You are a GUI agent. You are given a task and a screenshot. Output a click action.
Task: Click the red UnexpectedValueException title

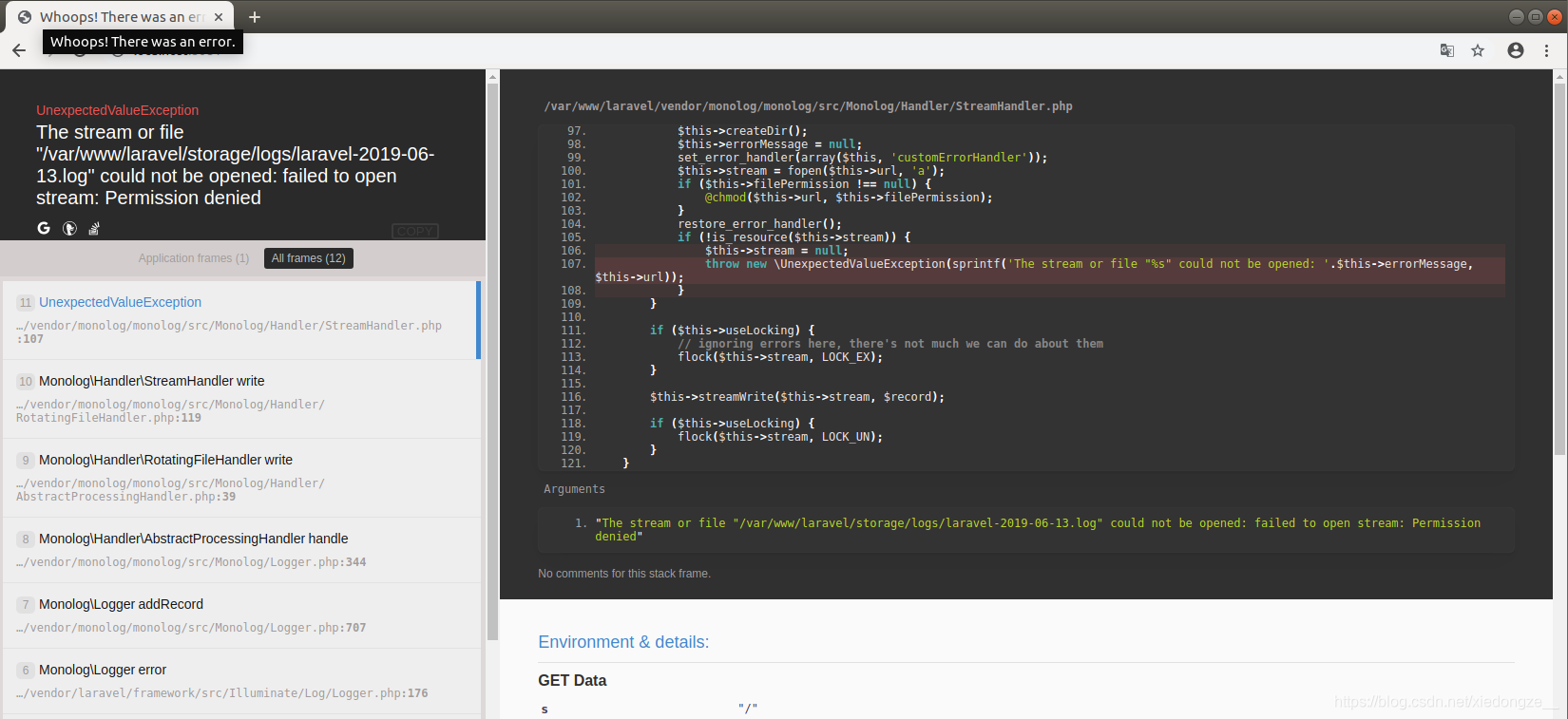coord(118,110)
